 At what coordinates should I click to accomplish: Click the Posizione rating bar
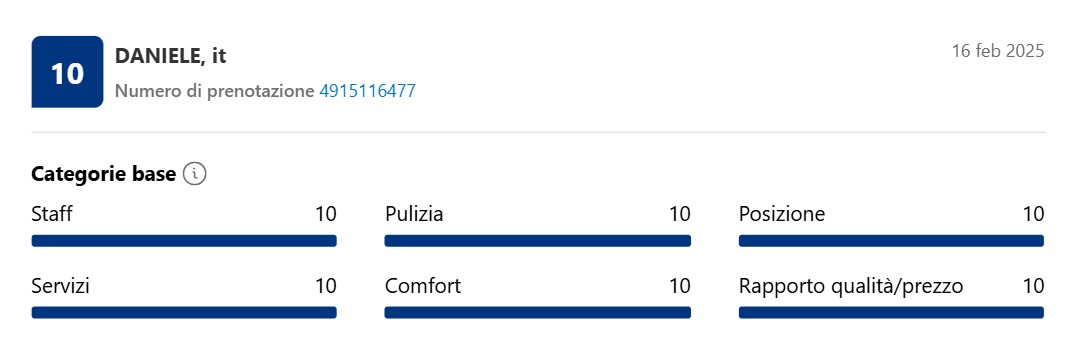891,241
